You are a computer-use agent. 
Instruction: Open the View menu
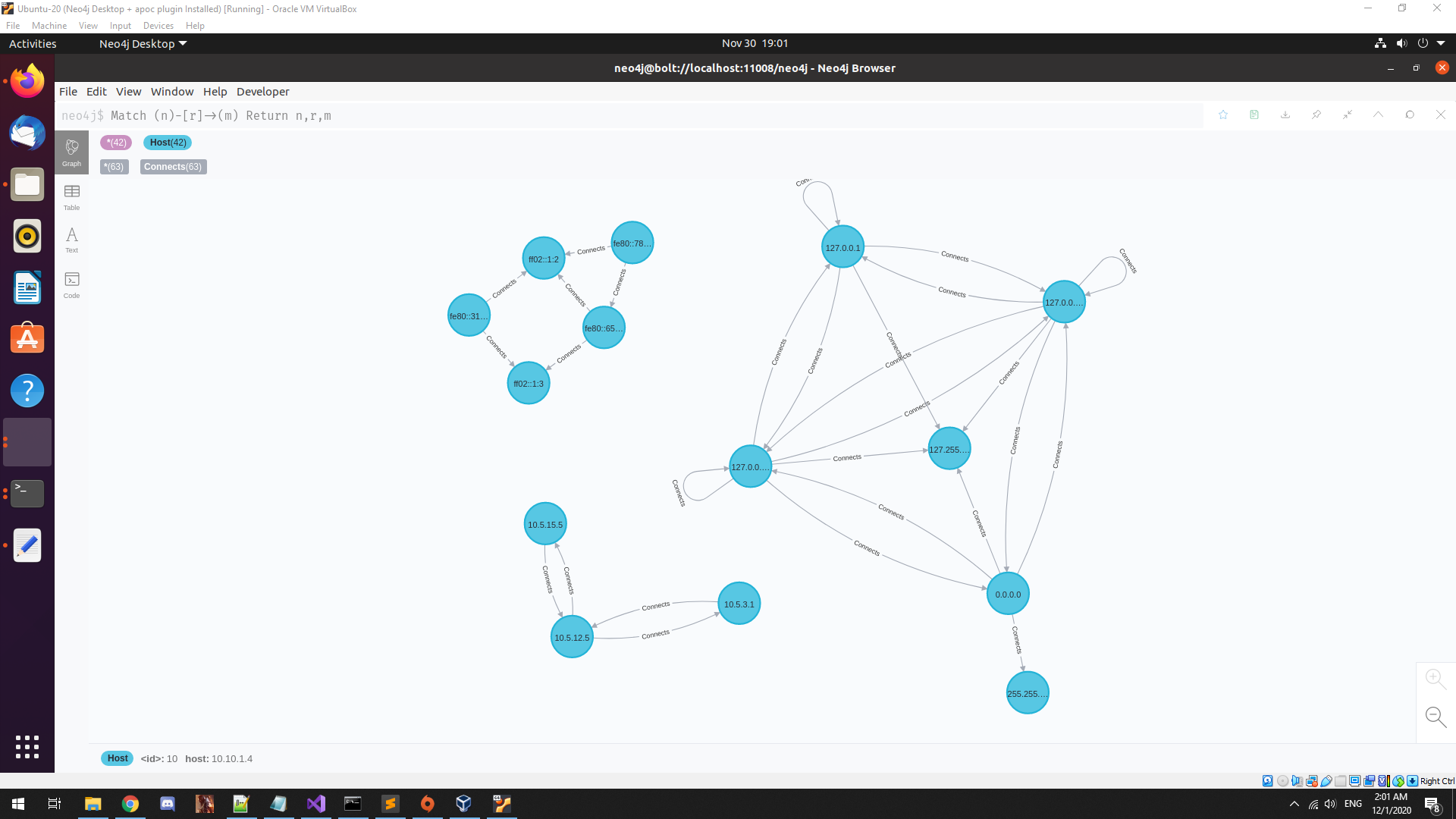[x=128, y=92]
